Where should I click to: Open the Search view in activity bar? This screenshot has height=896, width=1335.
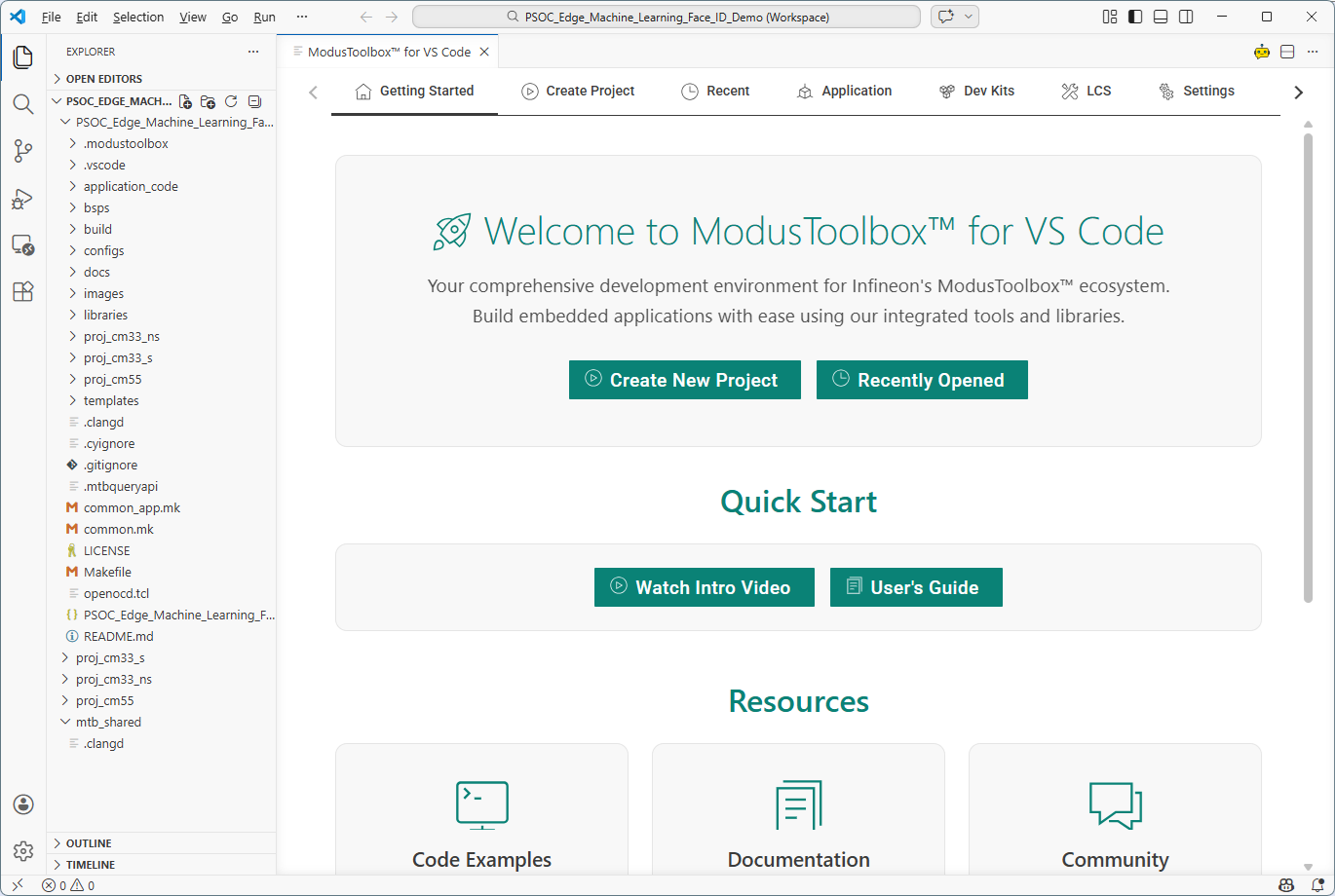coord(23,104)
